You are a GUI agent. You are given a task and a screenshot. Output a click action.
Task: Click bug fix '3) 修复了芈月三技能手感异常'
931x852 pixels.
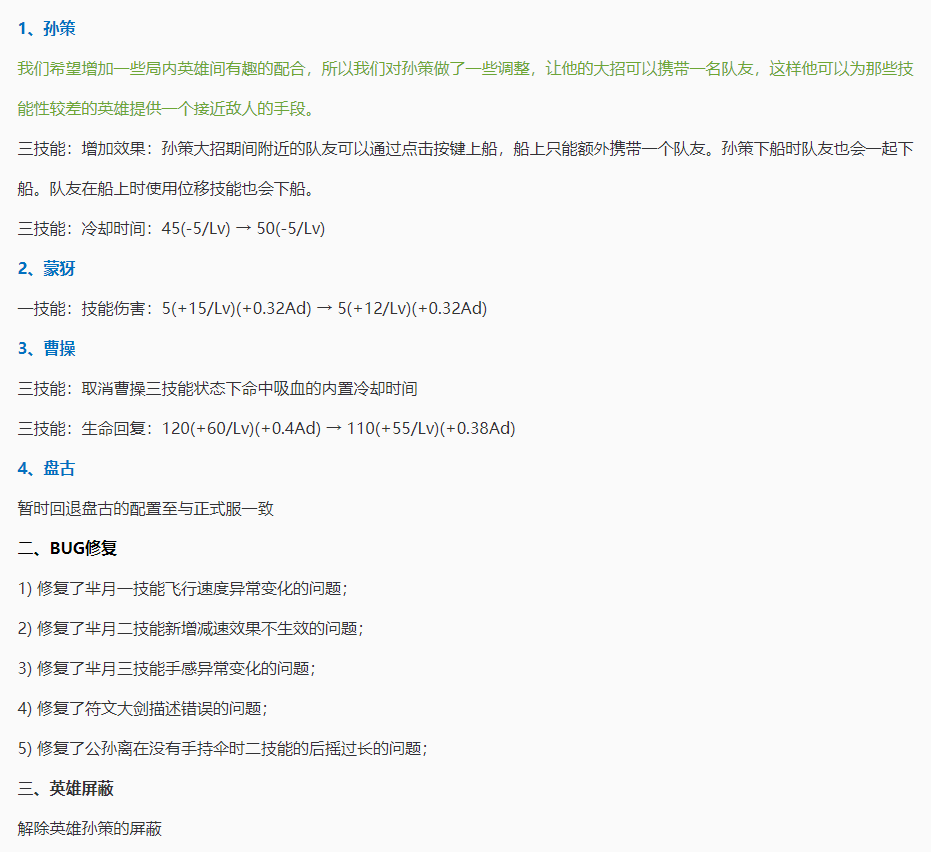pyautogui.click(x=167, y=669)
